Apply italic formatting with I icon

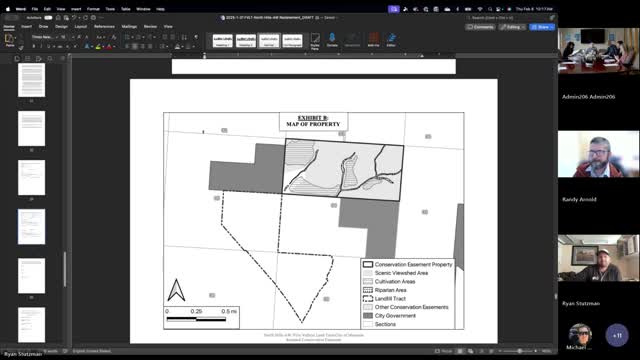[x=41, y=47]
